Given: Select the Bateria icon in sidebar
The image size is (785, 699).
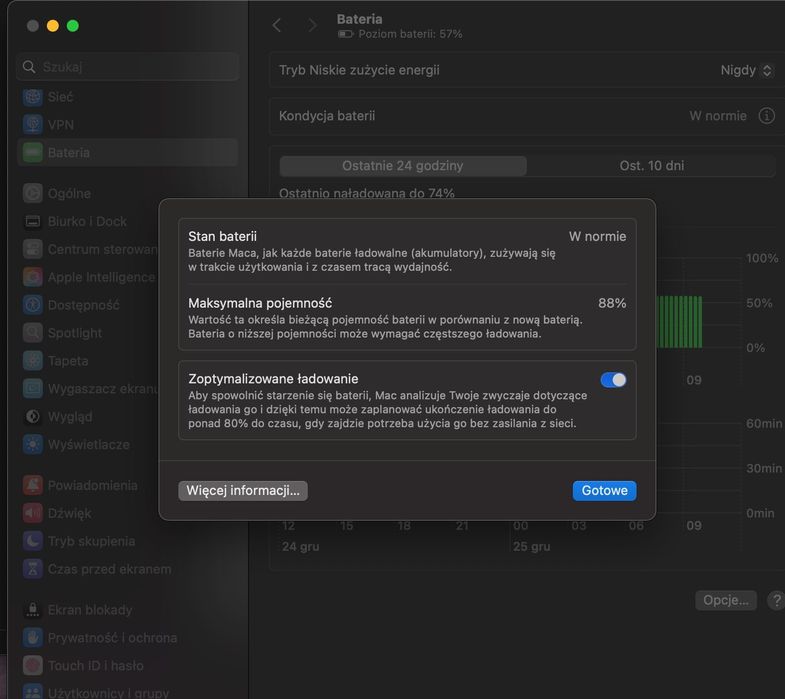Looking at the screenshot, I should [33, 153].
